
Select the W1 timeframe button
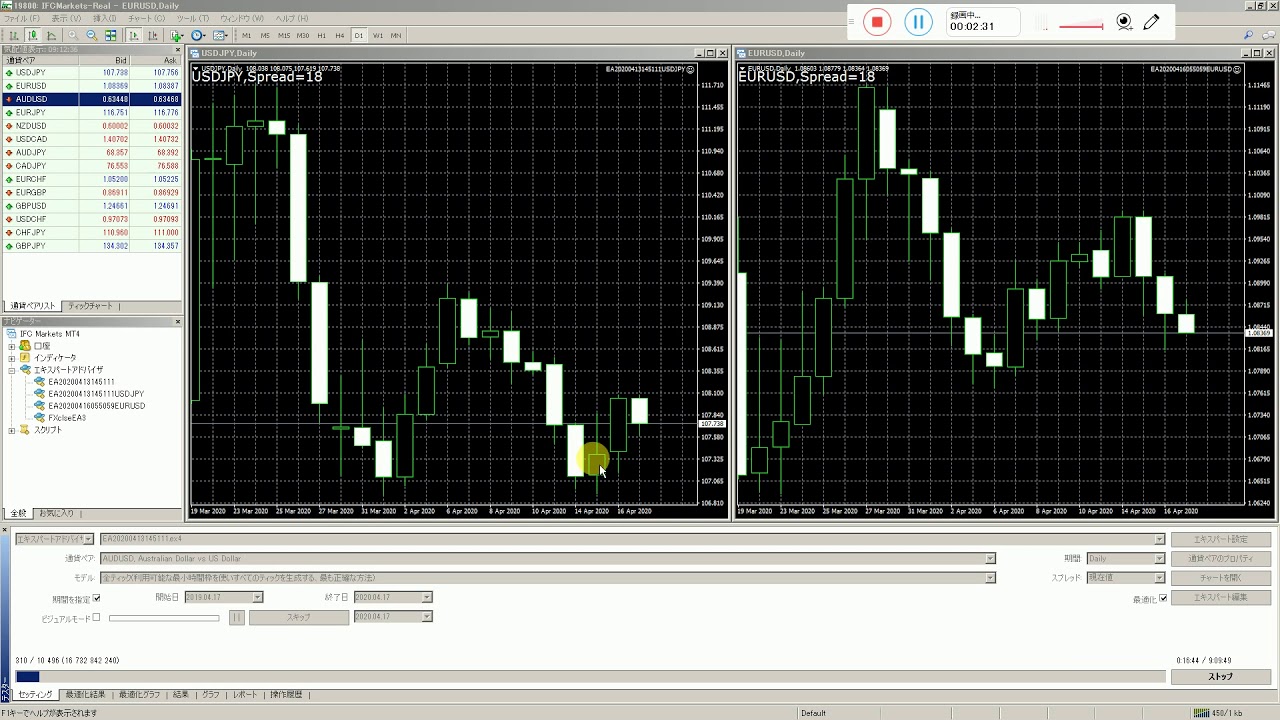pos(378,35)
